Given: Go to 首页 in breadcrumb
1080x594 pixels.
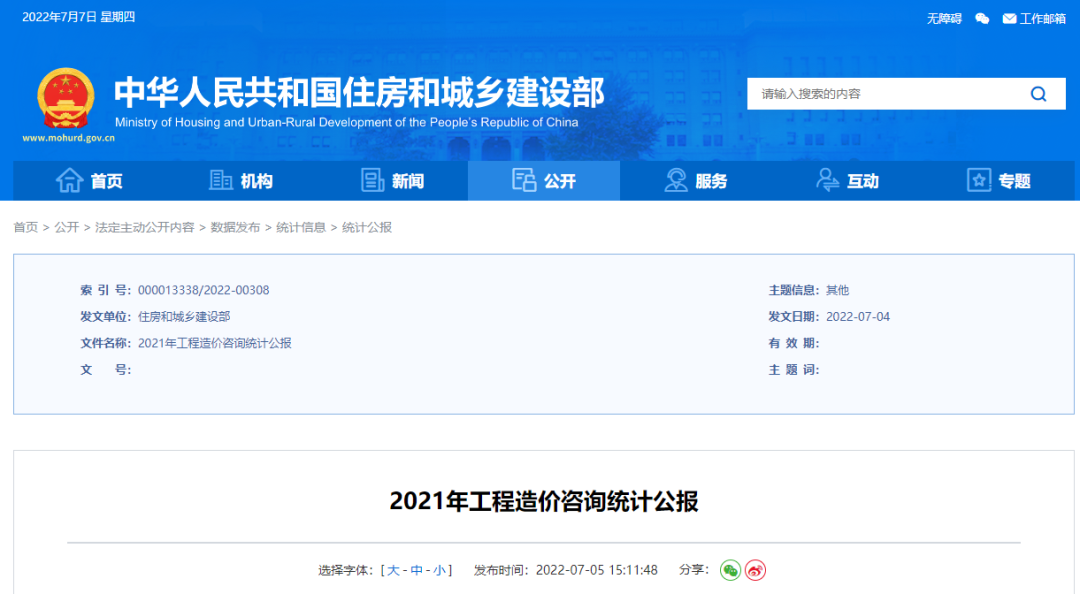Looking at the screenshot, I should [x=25, y=227].
